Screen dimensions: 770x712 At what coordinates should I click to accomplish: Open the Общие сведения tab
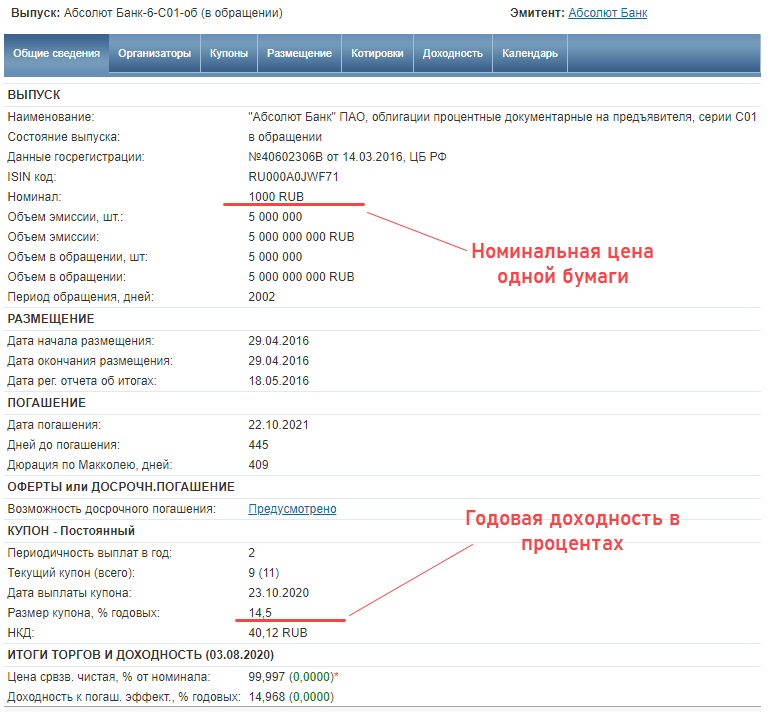coord(57,54)
